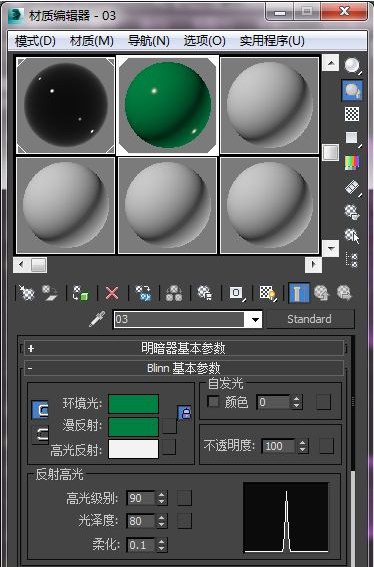Click the diffuse 漫反射 map button
Screen dimensions: 374x567
(169, 426)
